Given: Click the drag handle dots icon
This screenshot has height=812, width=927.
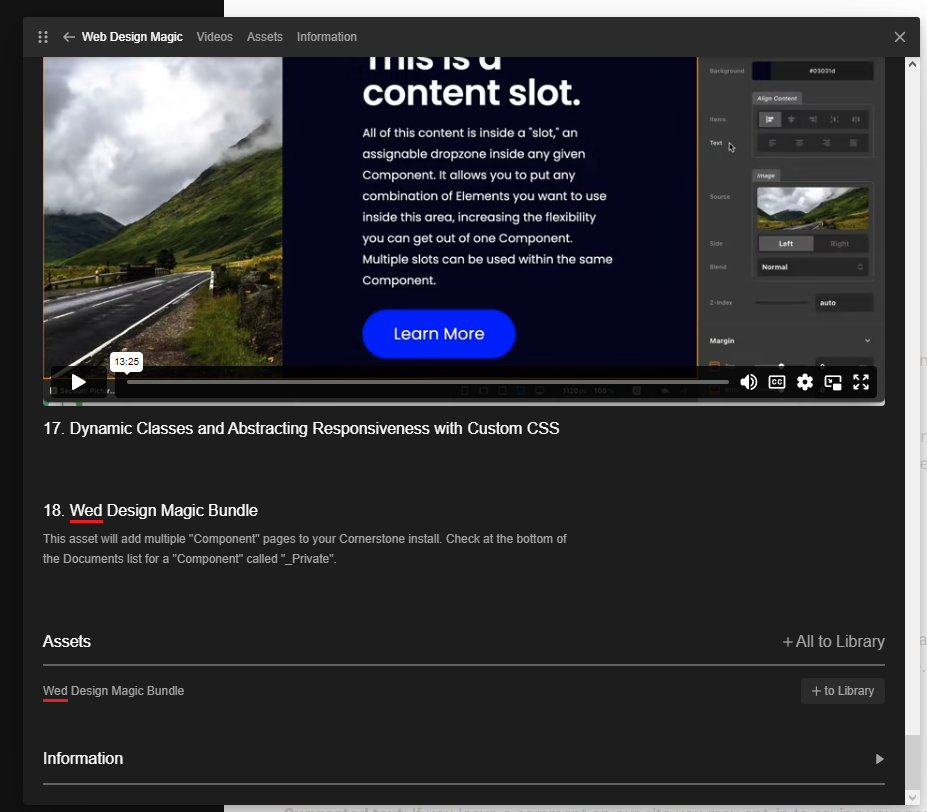Looking at the screenshot, I should [43, 37].
